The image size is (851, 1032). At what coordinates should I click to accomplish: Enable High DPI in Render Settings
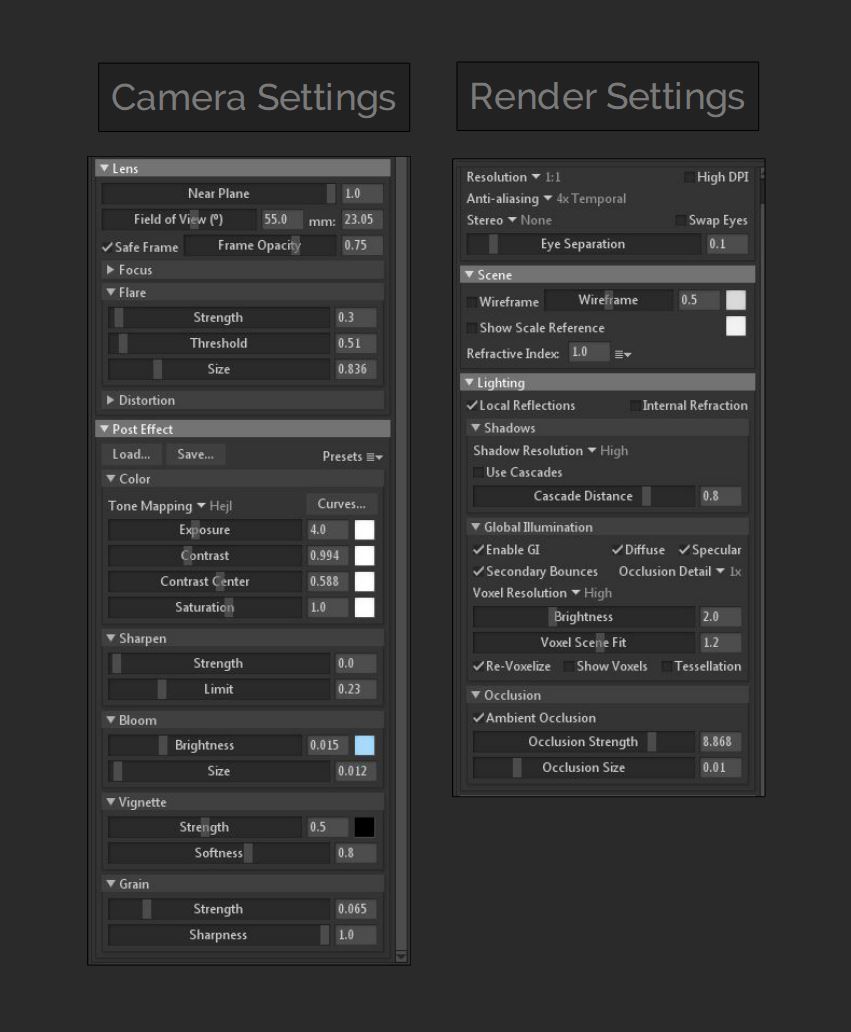[688, 177]
